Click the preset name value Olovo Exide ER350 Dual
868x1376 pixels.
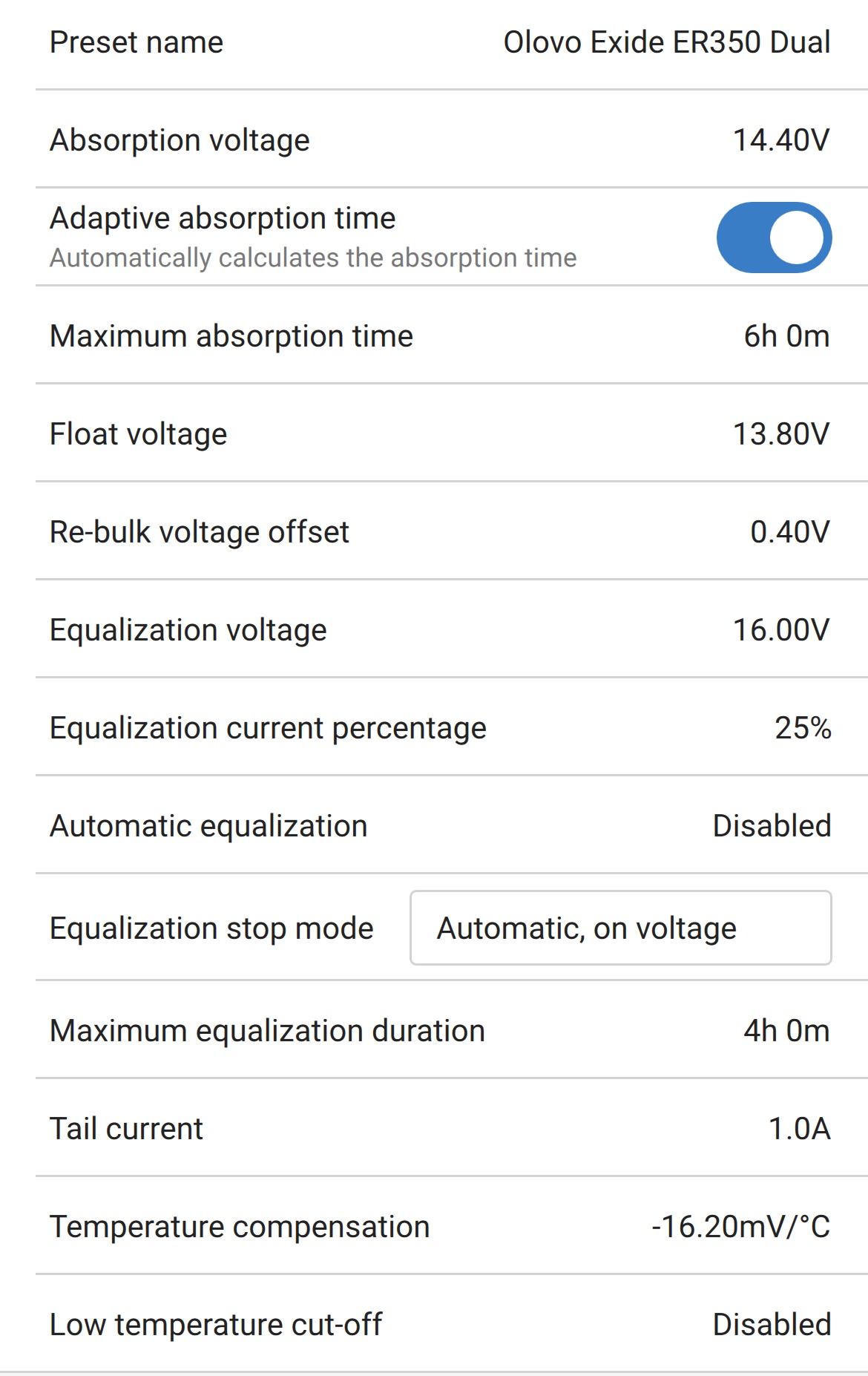click(666, 42)
